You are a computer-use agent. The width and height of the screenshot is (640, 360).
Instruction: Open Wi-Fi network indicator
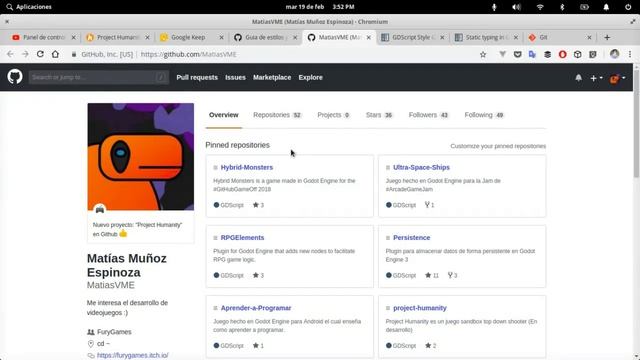[x=540, y=7]
